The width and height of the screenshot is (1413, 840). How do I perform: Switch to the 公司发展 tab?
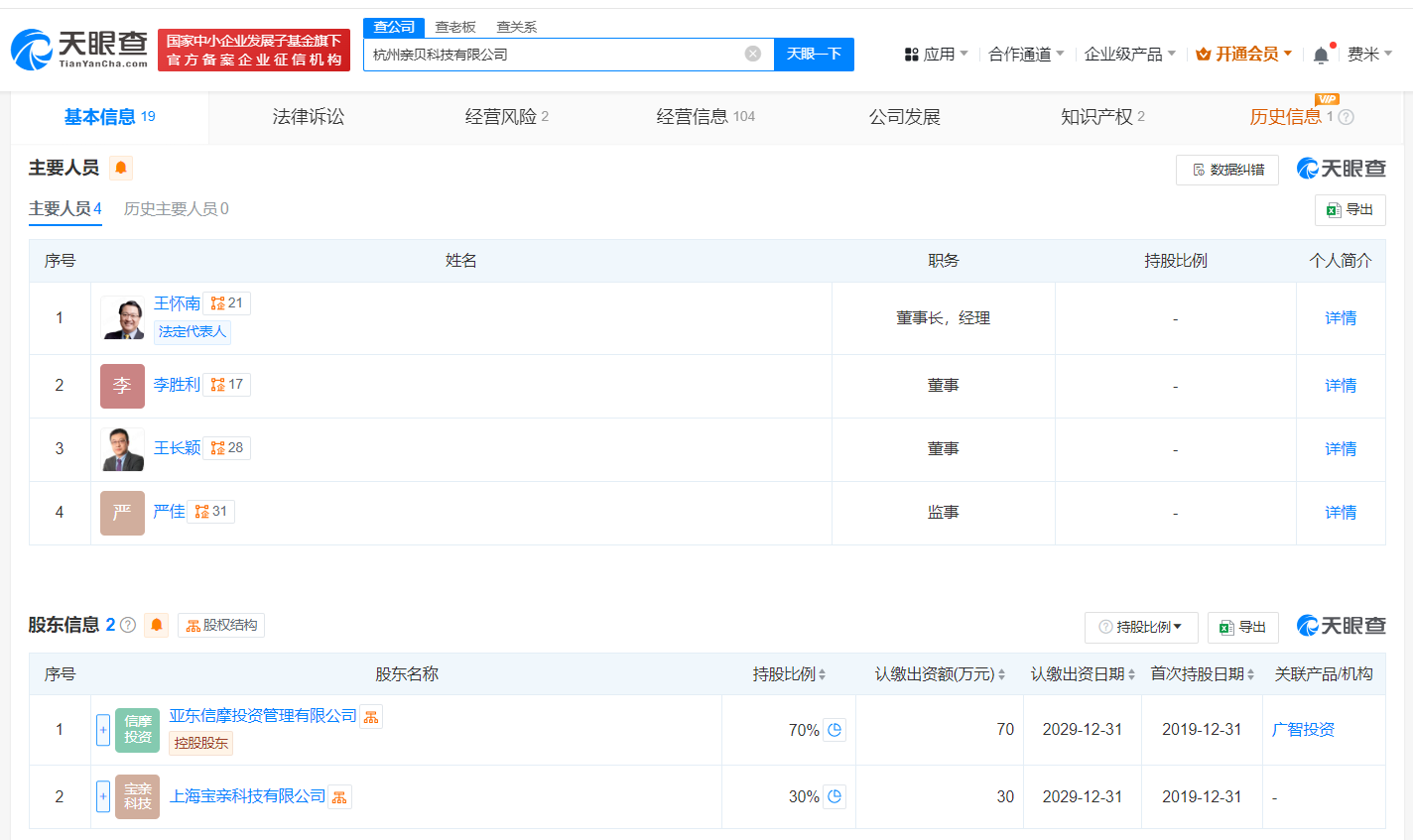coord(904,117)
